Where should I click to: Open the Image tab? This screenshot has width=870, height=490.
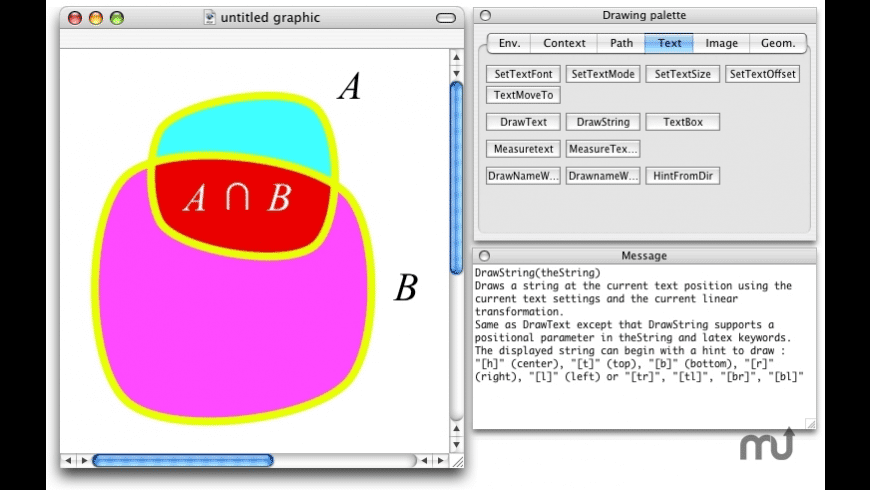pyautogui.click(x=721, y=43)
